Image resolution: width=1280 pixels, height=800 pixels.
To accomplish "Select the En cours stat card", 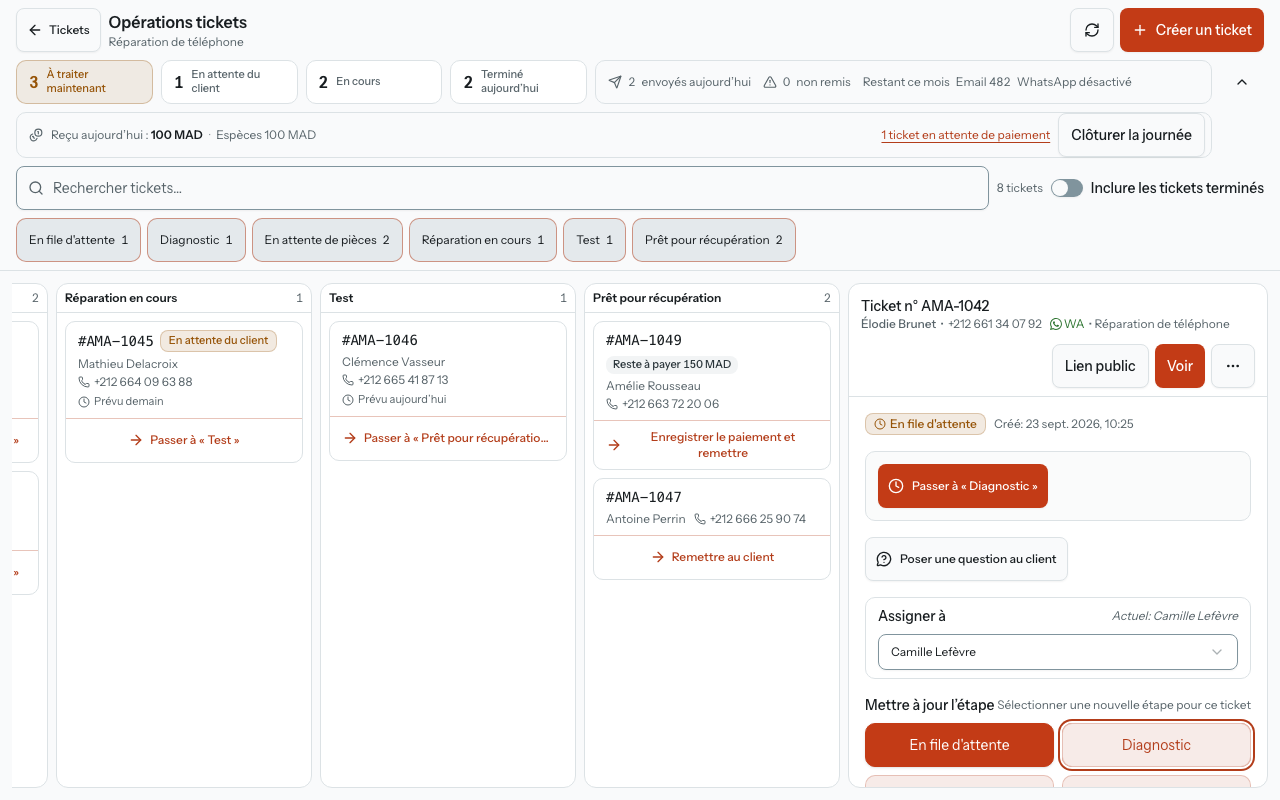I will click(373, 82).
